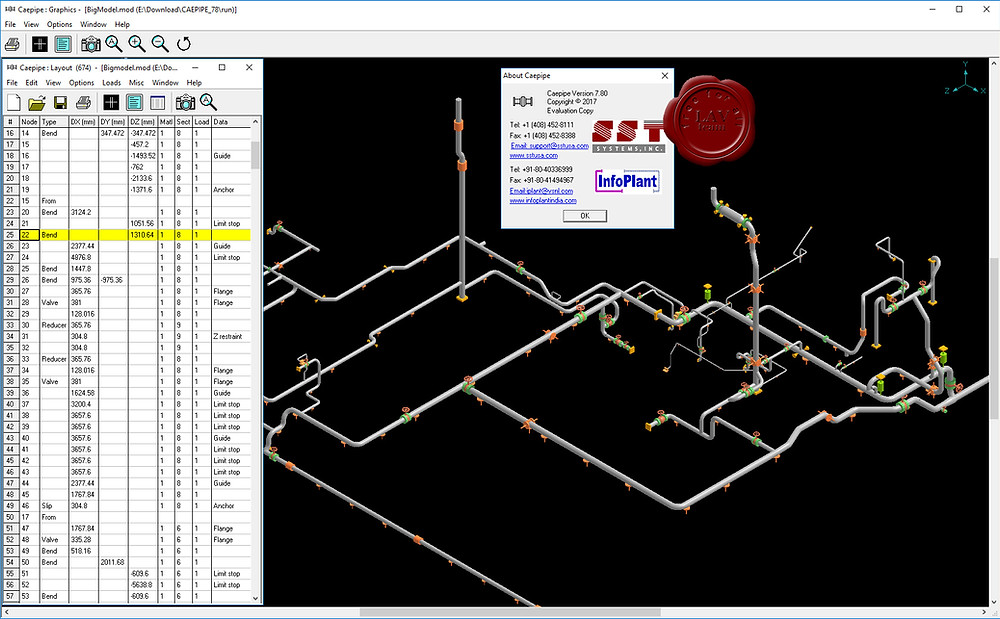
Task: Click DZ value -1493.52 in row 18
Action: click(143, 156)
